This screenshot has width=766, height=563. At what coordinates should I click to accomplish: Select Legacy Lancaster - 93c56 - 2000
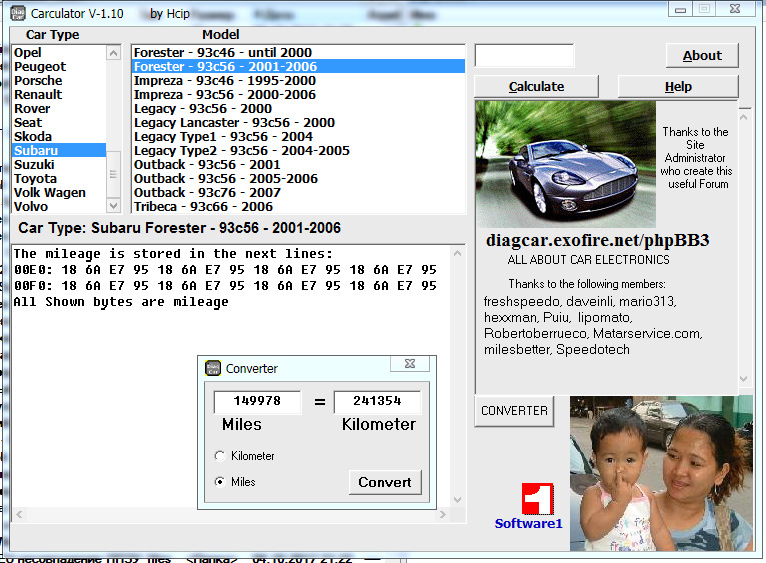pos(298,122)
